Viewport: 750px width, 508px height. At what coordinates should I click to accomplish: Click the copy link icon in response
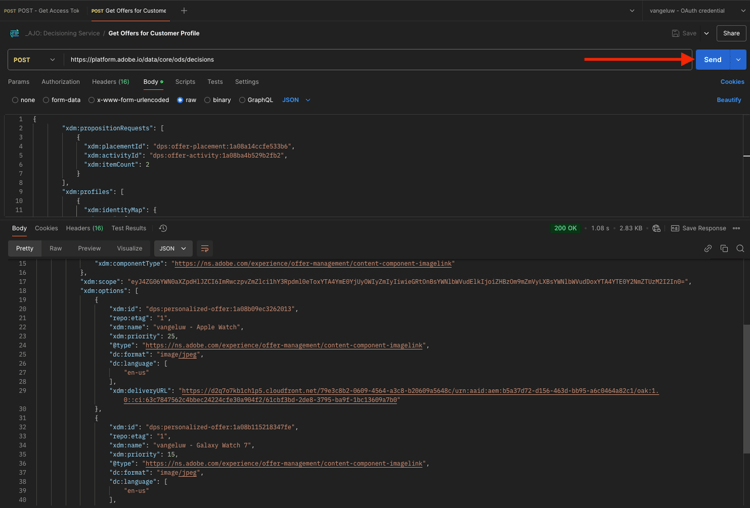coord(707,248)
